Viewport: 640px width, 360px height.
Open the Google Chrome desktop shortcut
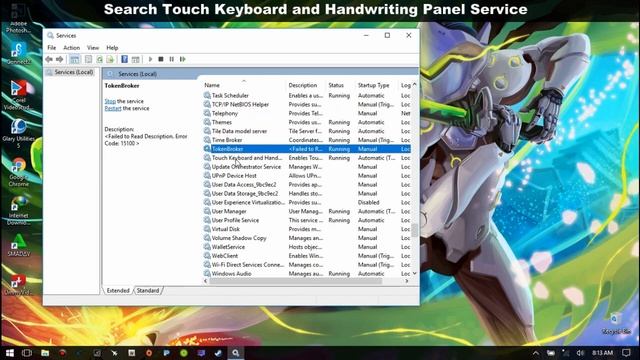[x=18, y=172]
